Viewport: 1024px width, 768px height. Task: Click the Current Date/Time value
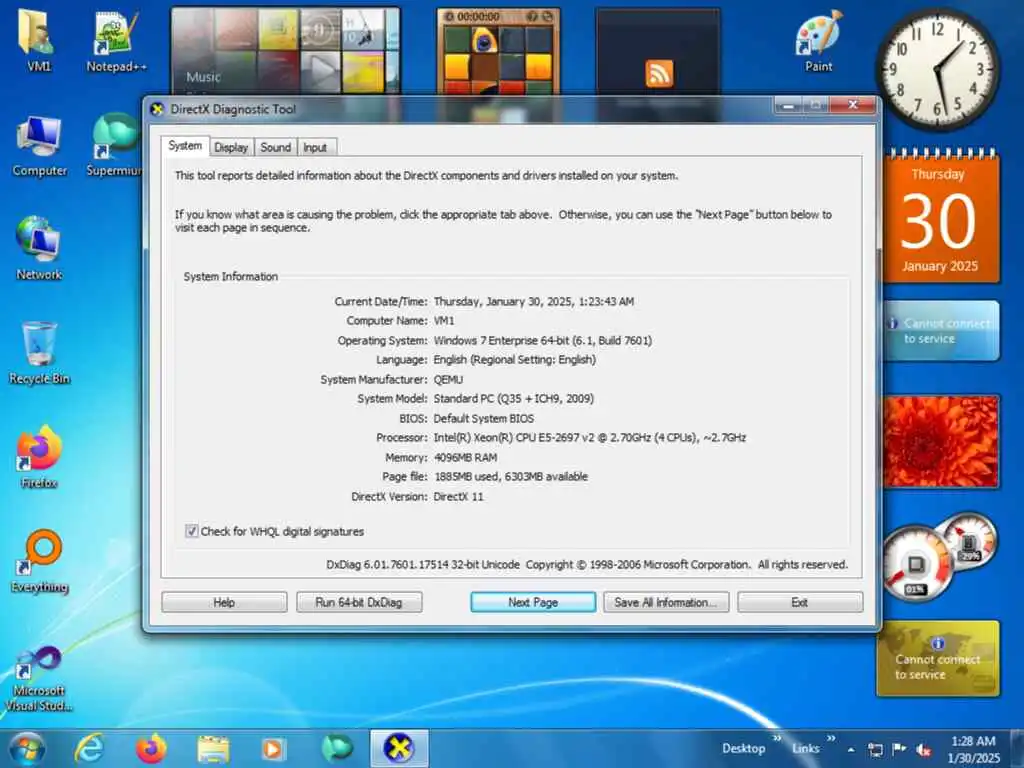pyautogui.click(x=534, y=301)
